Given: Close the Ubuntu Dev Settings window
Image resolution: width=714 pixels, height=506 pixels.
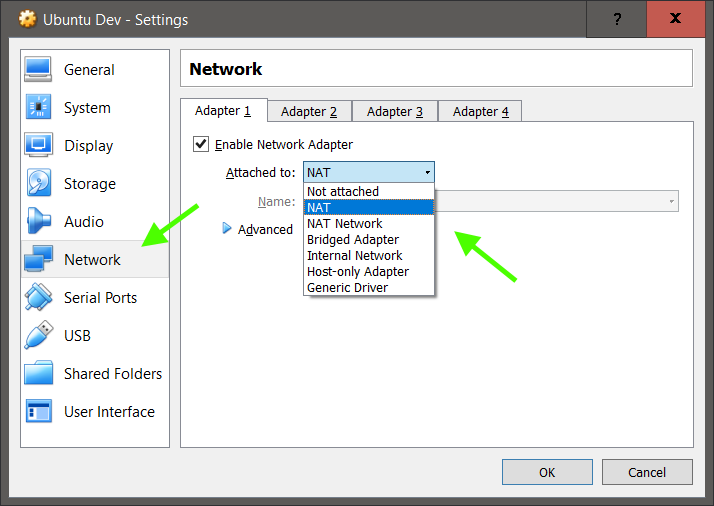Looking at the screenshot, I should (x=676, y=19).
